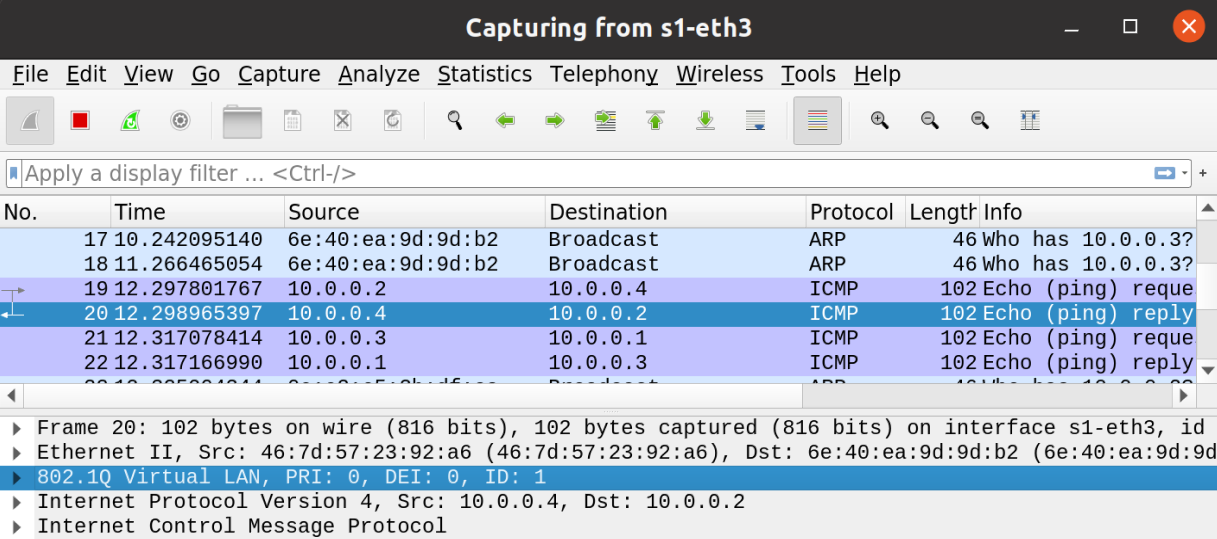Viewport: 1217px width, 539px height.
Task: Open the Capture menu
Action: pos(279,74)
